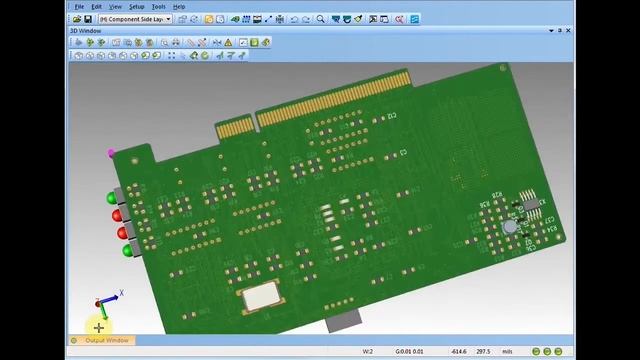Open the Edit menu
The image size is (640, 360).
[96, 7]
